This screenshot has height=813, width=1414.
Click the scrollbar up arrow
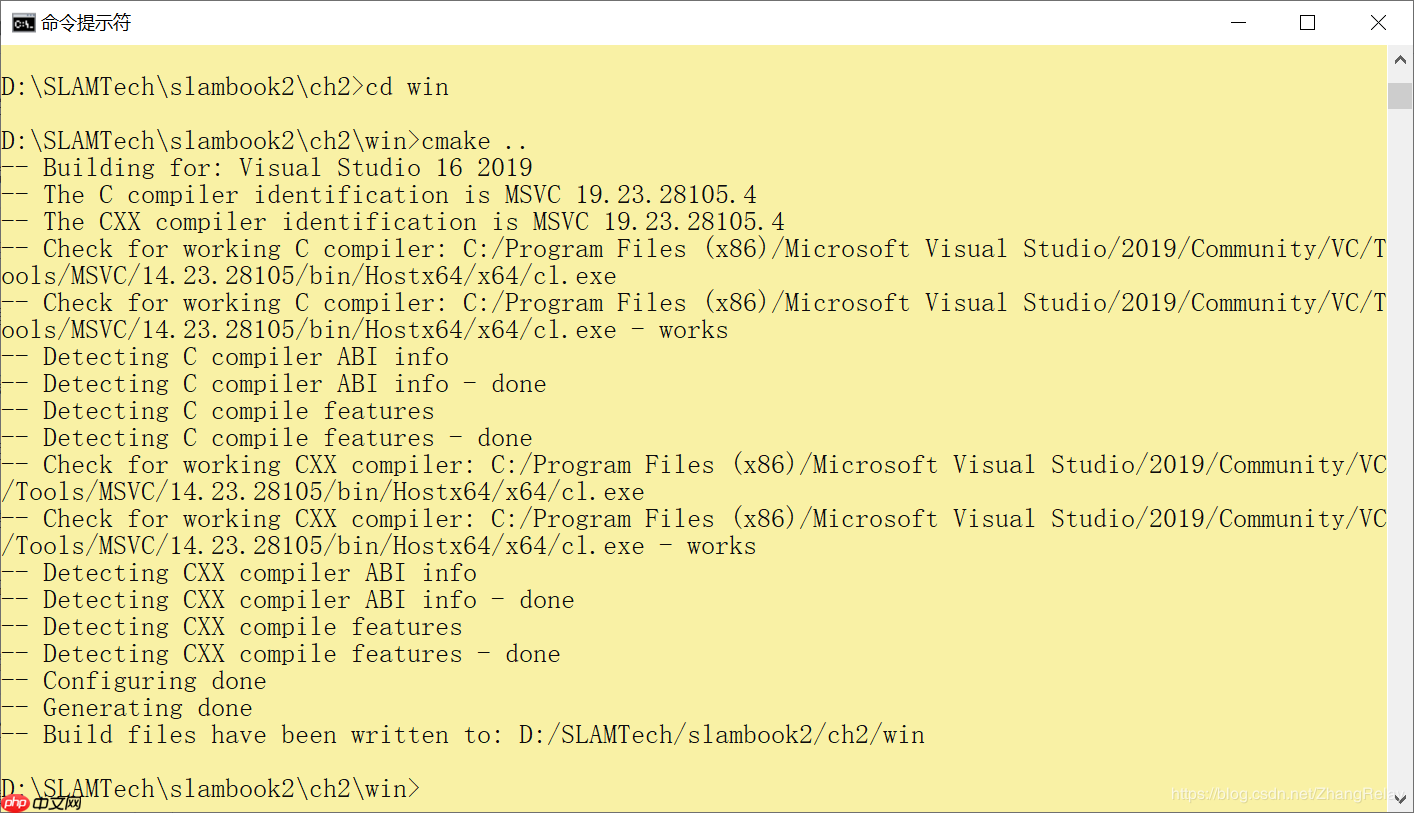pyautogui.click(x=1400, y=60)
